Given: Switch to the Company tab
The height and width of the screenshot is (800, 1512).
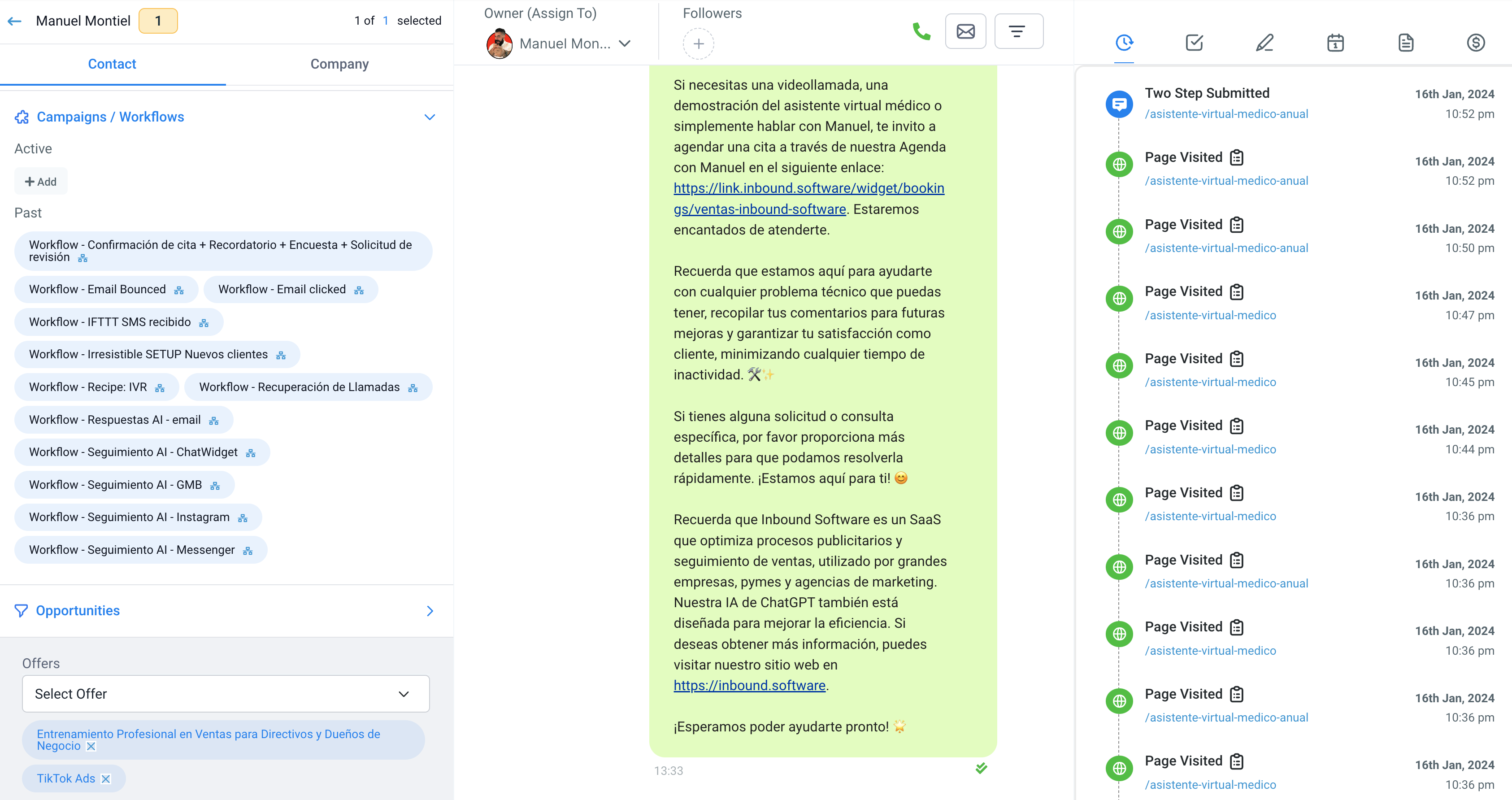Looking at the screenshot, I should point(339,65).
